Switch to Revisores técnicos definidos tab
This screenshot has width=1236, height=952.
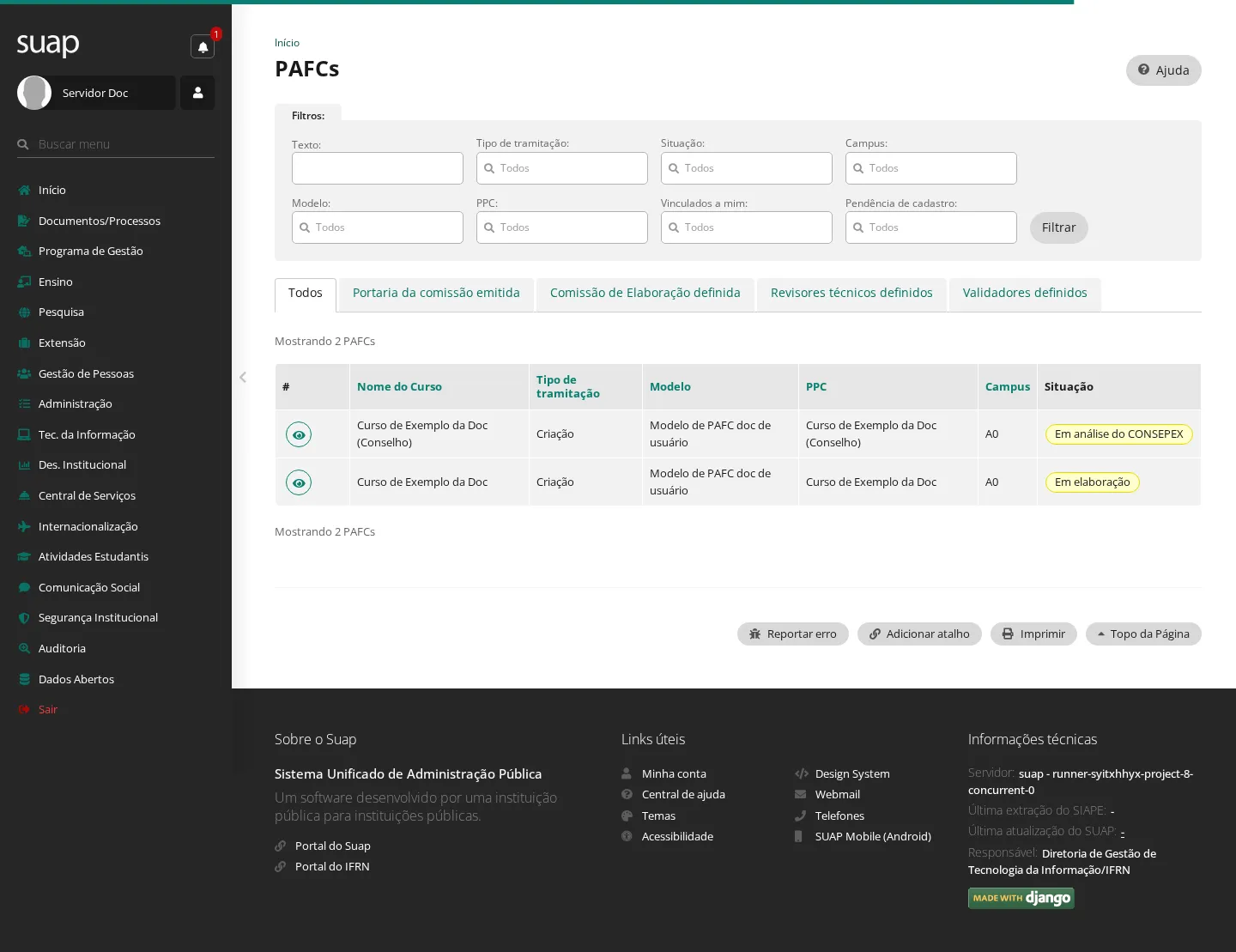pyautogui.click(x=851, y=294)
